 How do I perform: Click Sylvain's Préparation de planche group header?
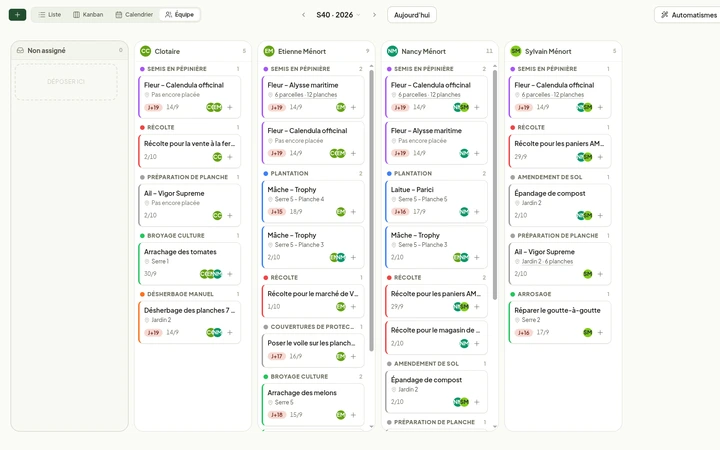click(x=560, y=236)
